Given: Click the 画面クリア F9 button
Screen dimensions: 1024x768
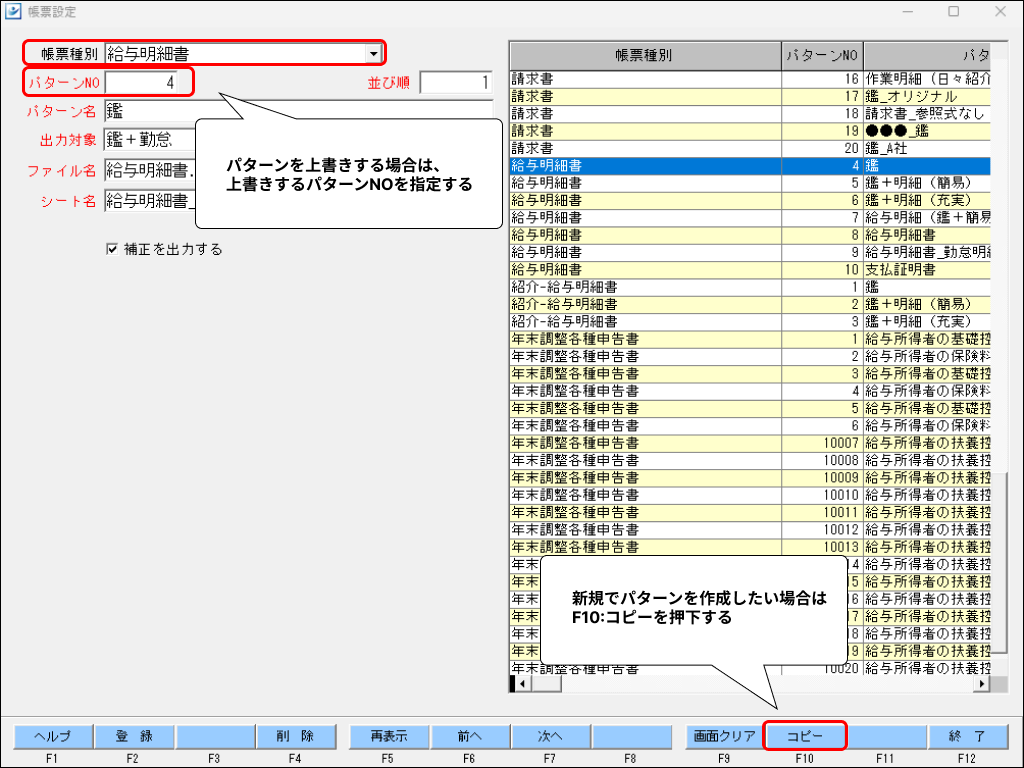Looking at the screenshot, I should coord(724,736).
